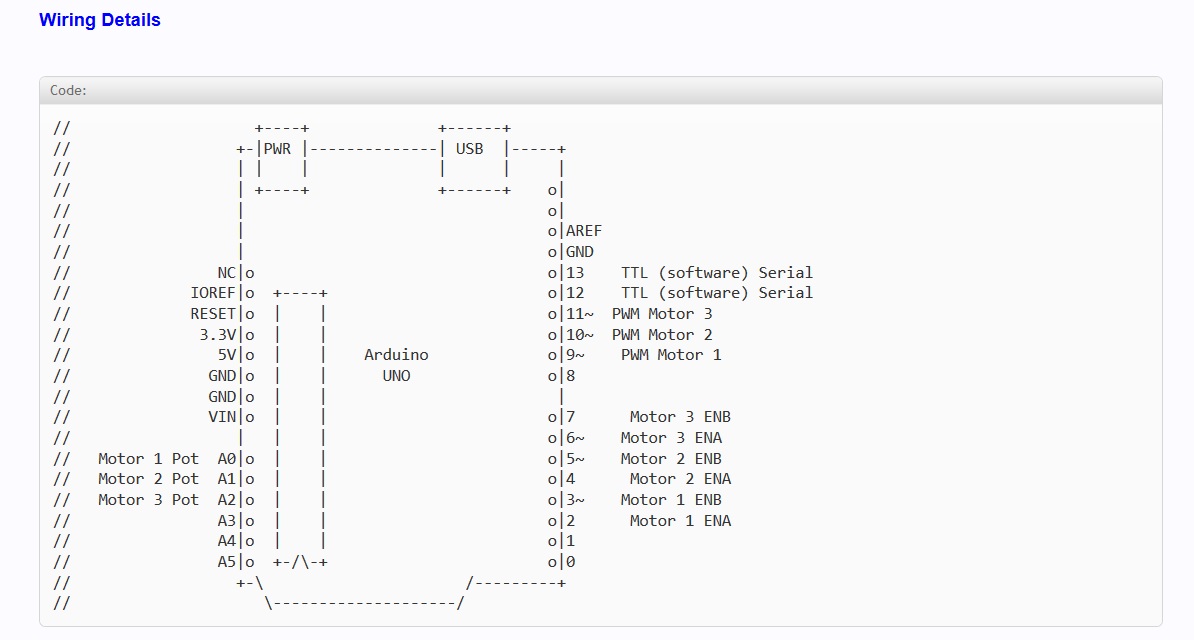Click the pin 0 label

point(570,562)
